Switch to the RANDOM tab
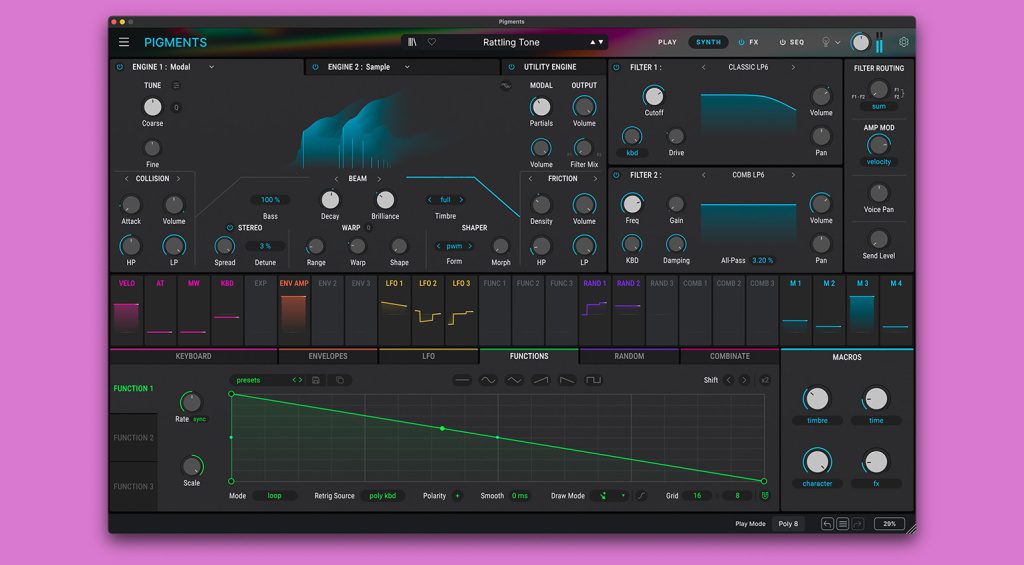The height and width of the screenshot is (565, 1024). [630, 356]
